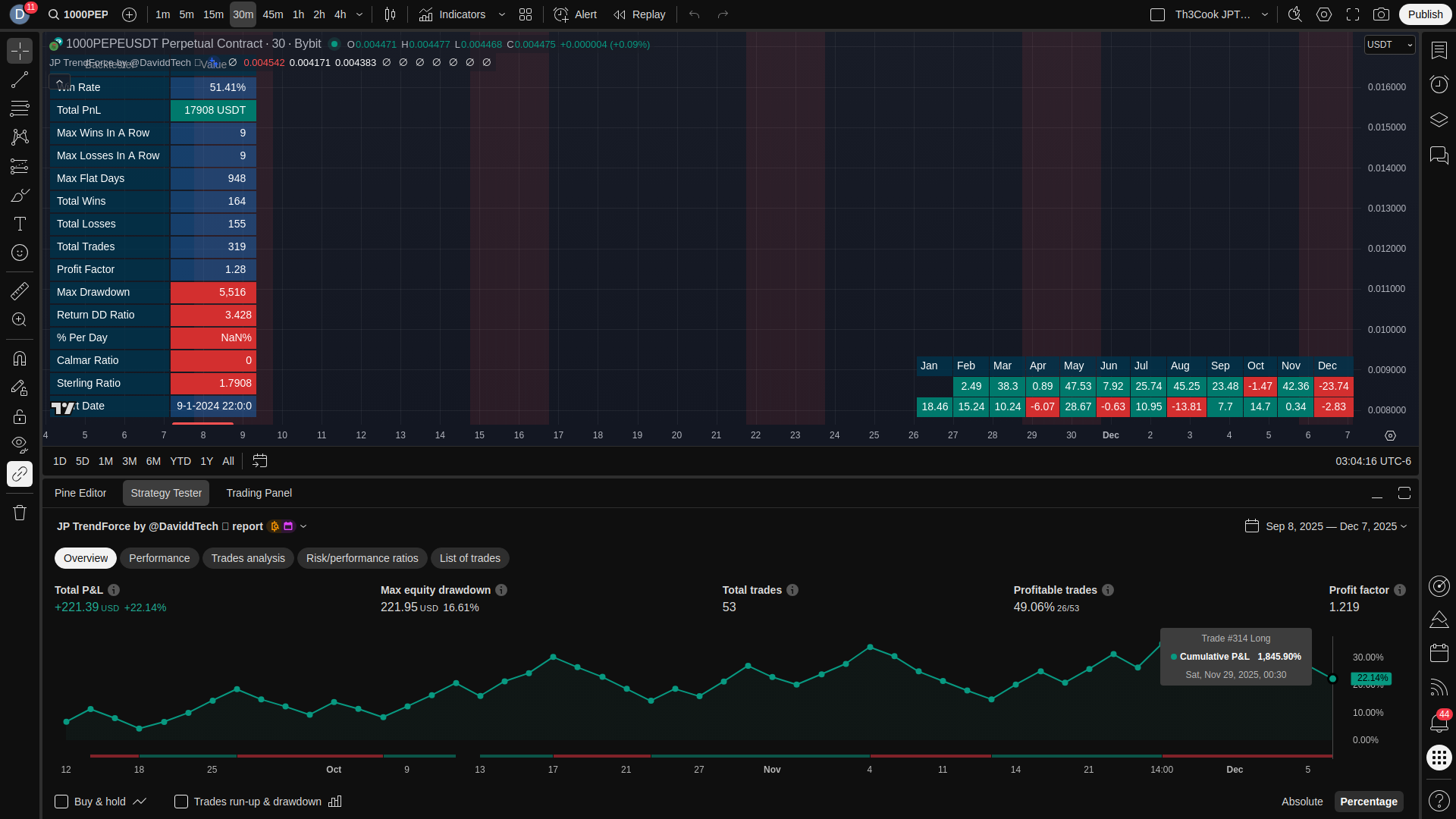Start bar Replay mode
The height and width of the screenshot is (819, 1456).
pyautogui.click(x=639, y=14)
